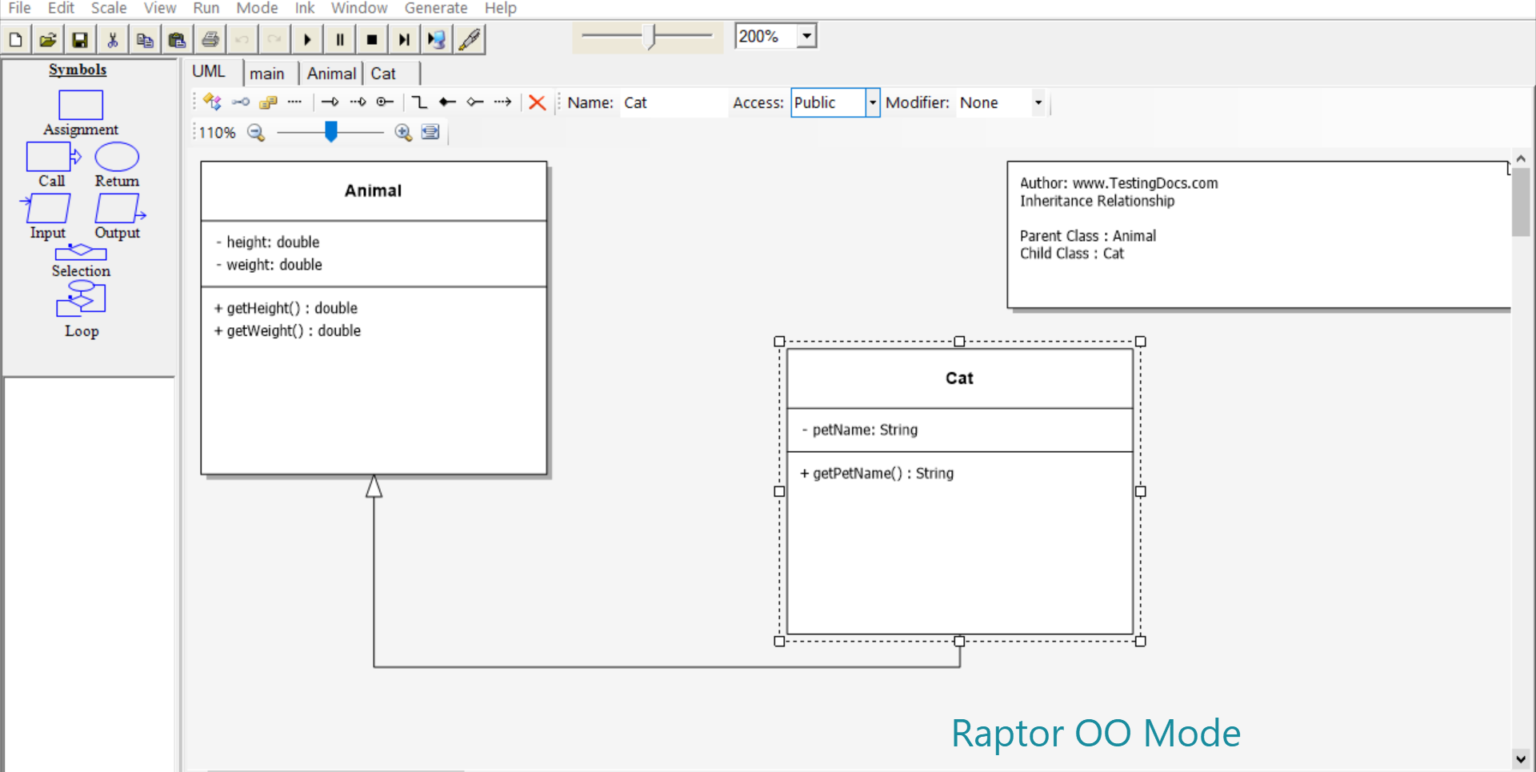Open the Access dropdown showing Public
Image resolution: width=1536 pixels, height=772 pixels.
pos(871,102)
